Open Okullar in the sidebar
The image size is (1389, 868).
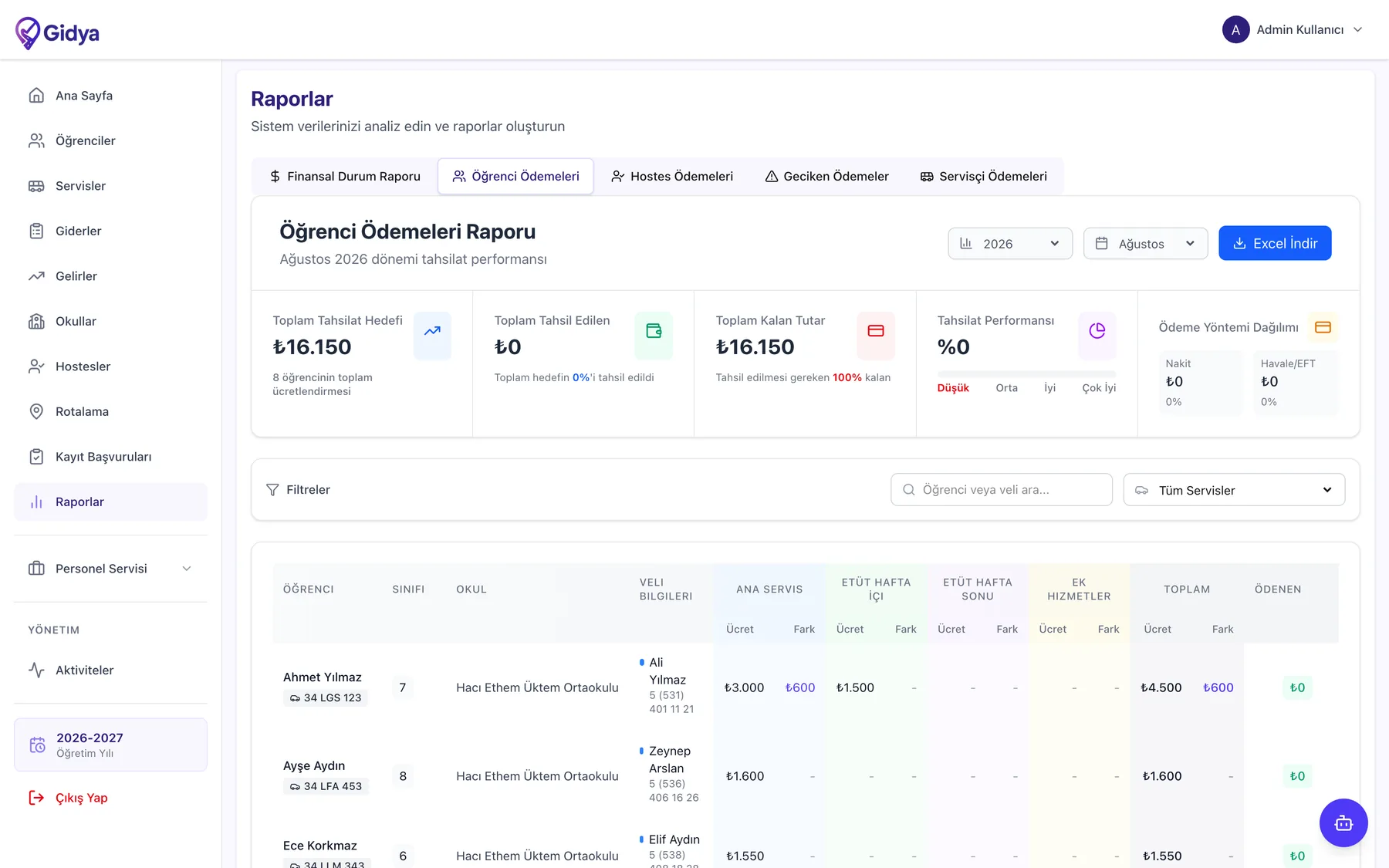pos(110,321)
